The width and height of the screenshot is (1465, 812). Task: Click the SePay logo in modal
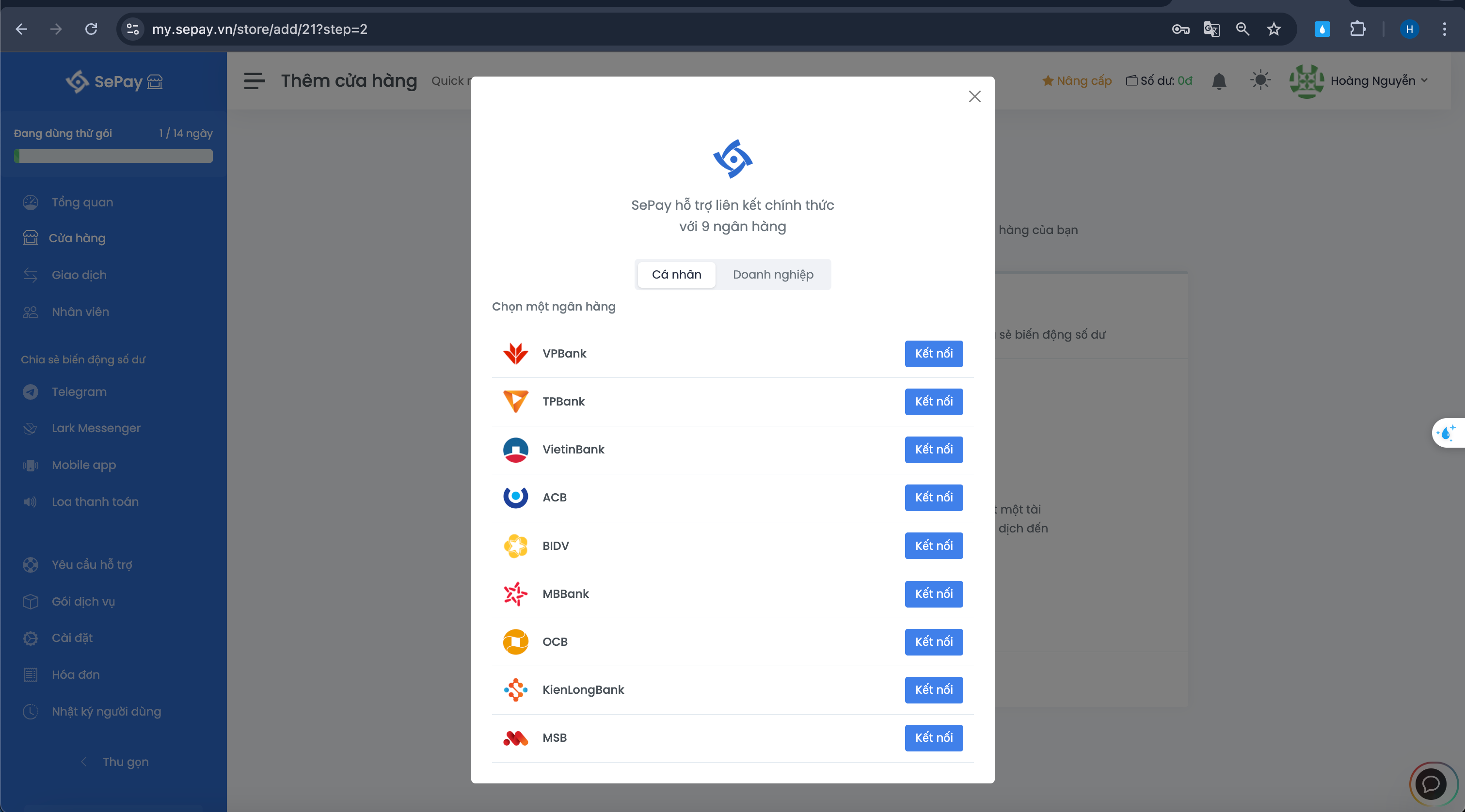pyautogui.click(x=732, y=159)
